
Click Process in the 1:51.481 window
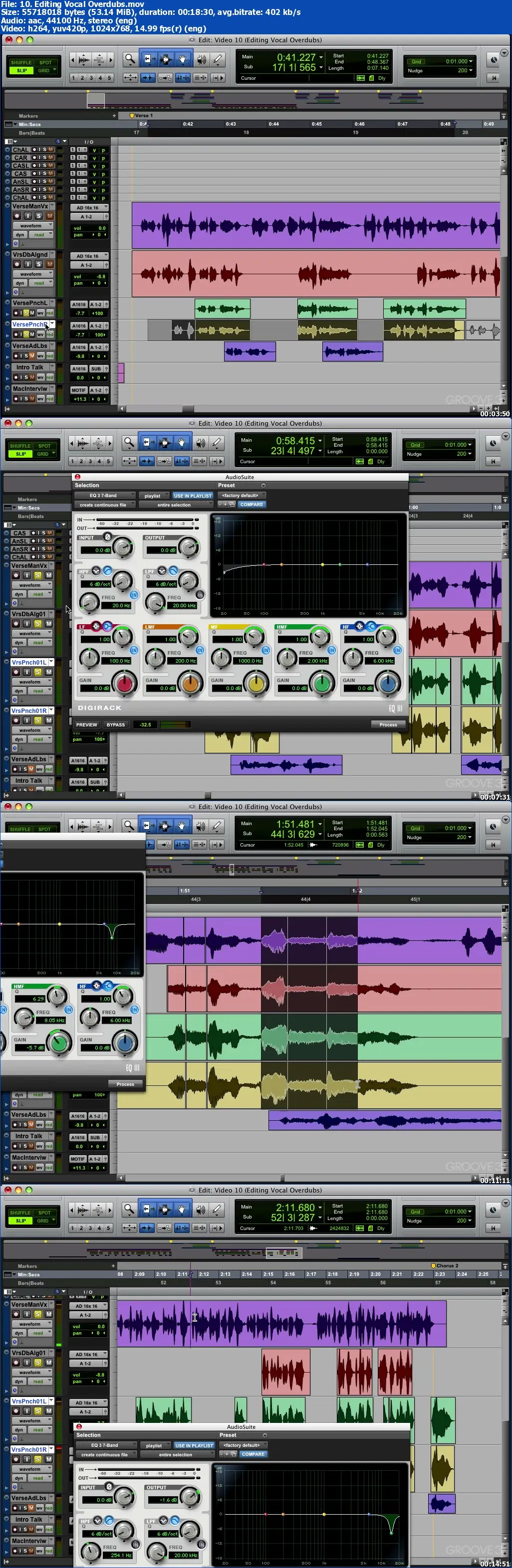125,1083
